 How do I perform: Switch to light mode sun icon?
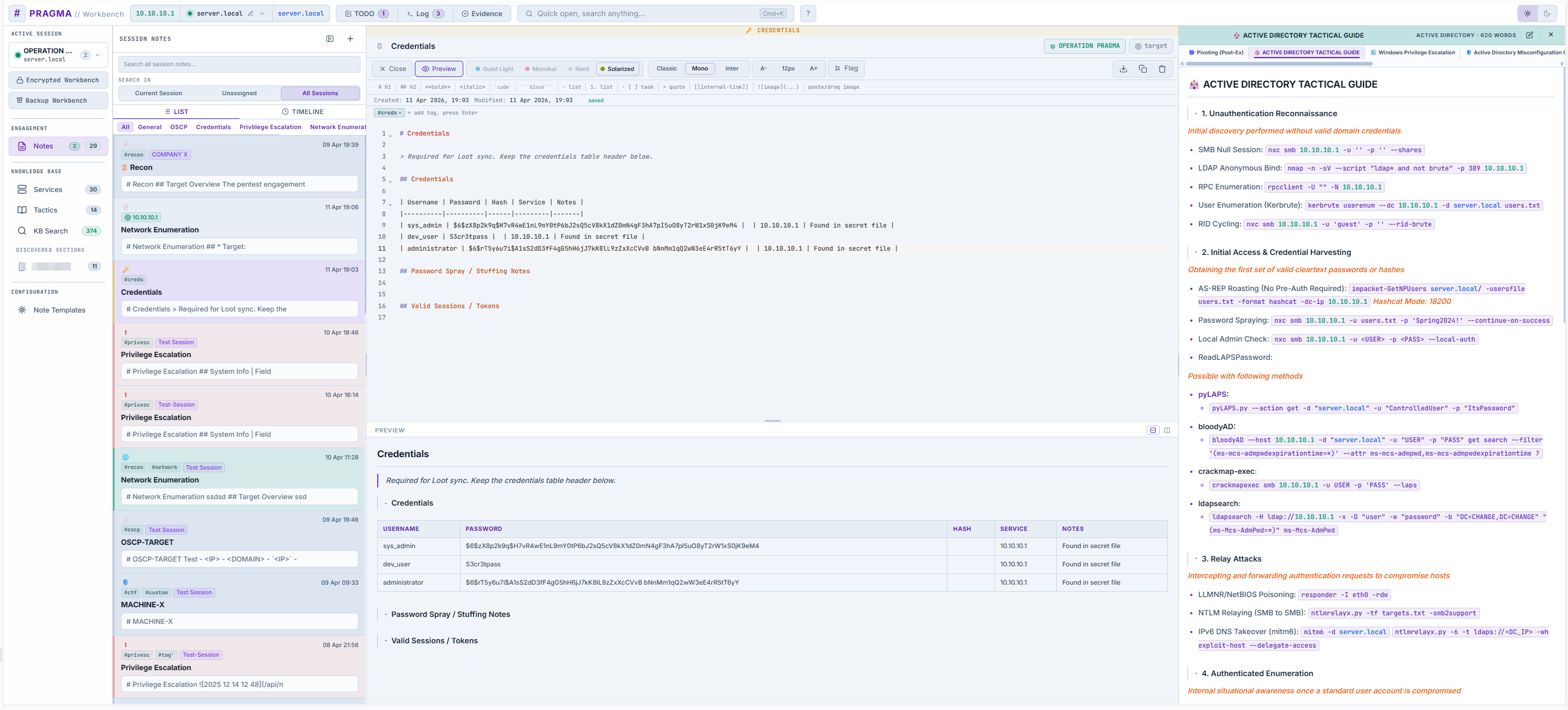(x=1527, y=13)
